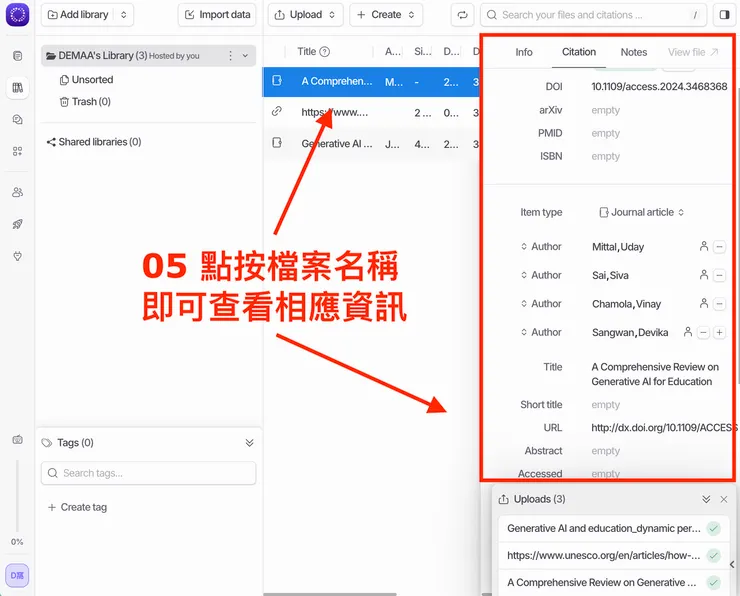Click person icon beside Sangwan, Devika

pos(688,332)
